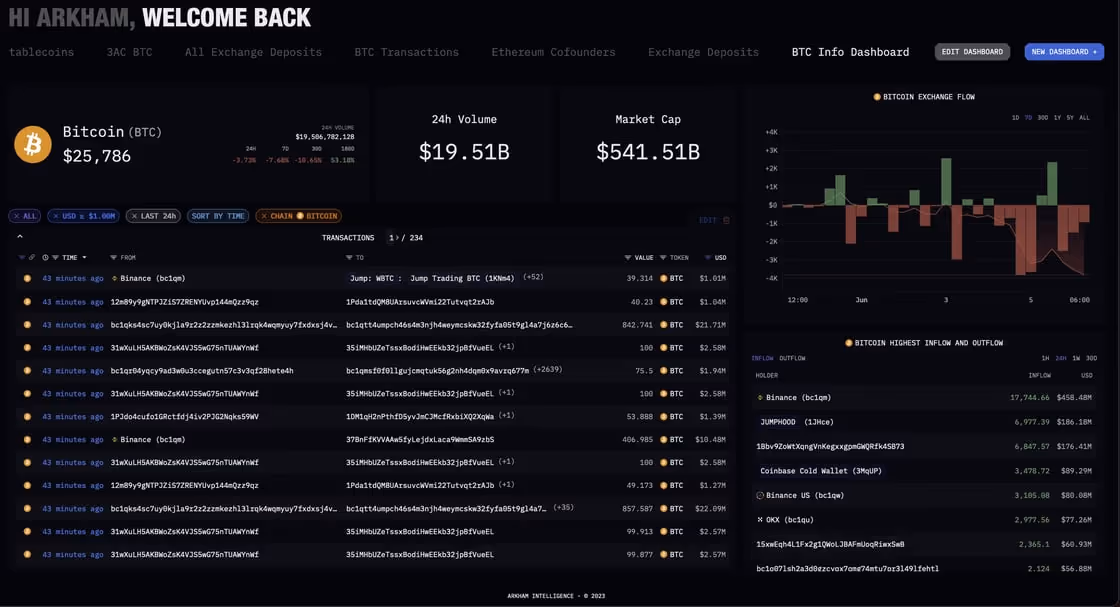
Task: Click the edit pencil icon above the transactions table
Action: point(706,219)
